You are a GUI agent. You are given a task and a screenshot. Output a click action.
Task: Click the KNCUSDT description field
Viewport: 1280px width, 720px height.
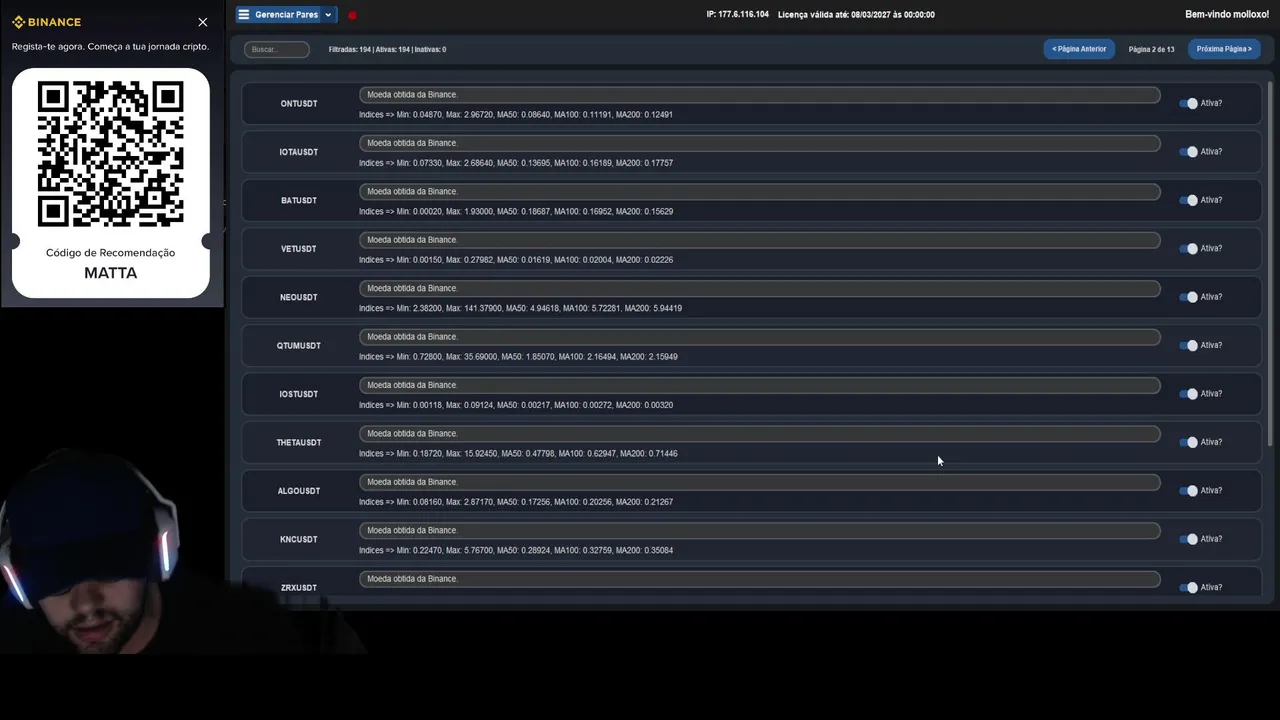(x=760, y=531)
